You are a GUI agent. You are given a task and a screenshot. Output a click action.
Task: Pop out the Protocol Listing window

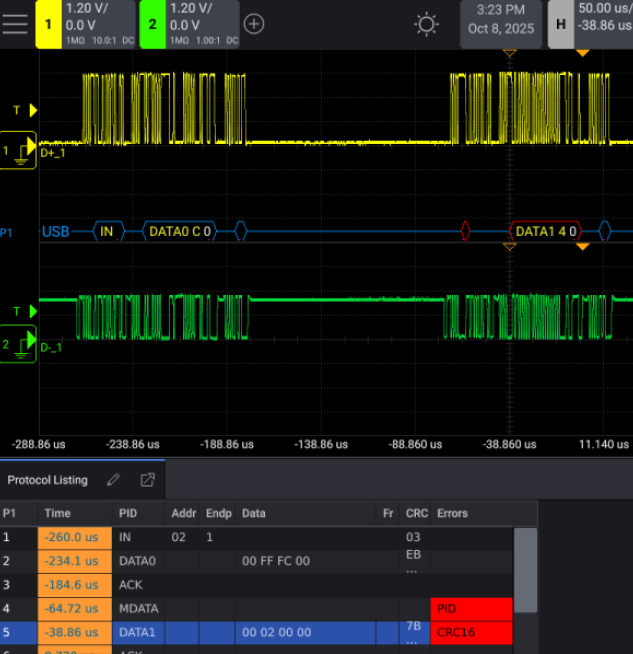tap(147, 480)
